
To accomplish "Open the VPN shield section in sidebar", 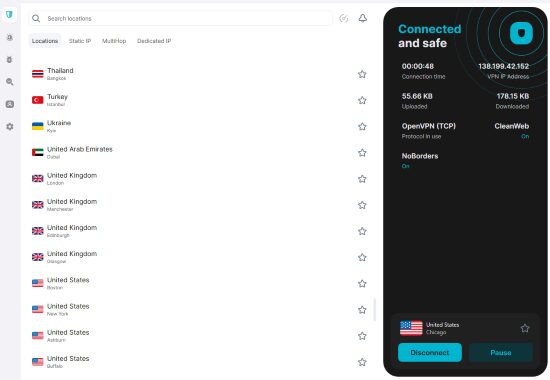I will 9,14.
